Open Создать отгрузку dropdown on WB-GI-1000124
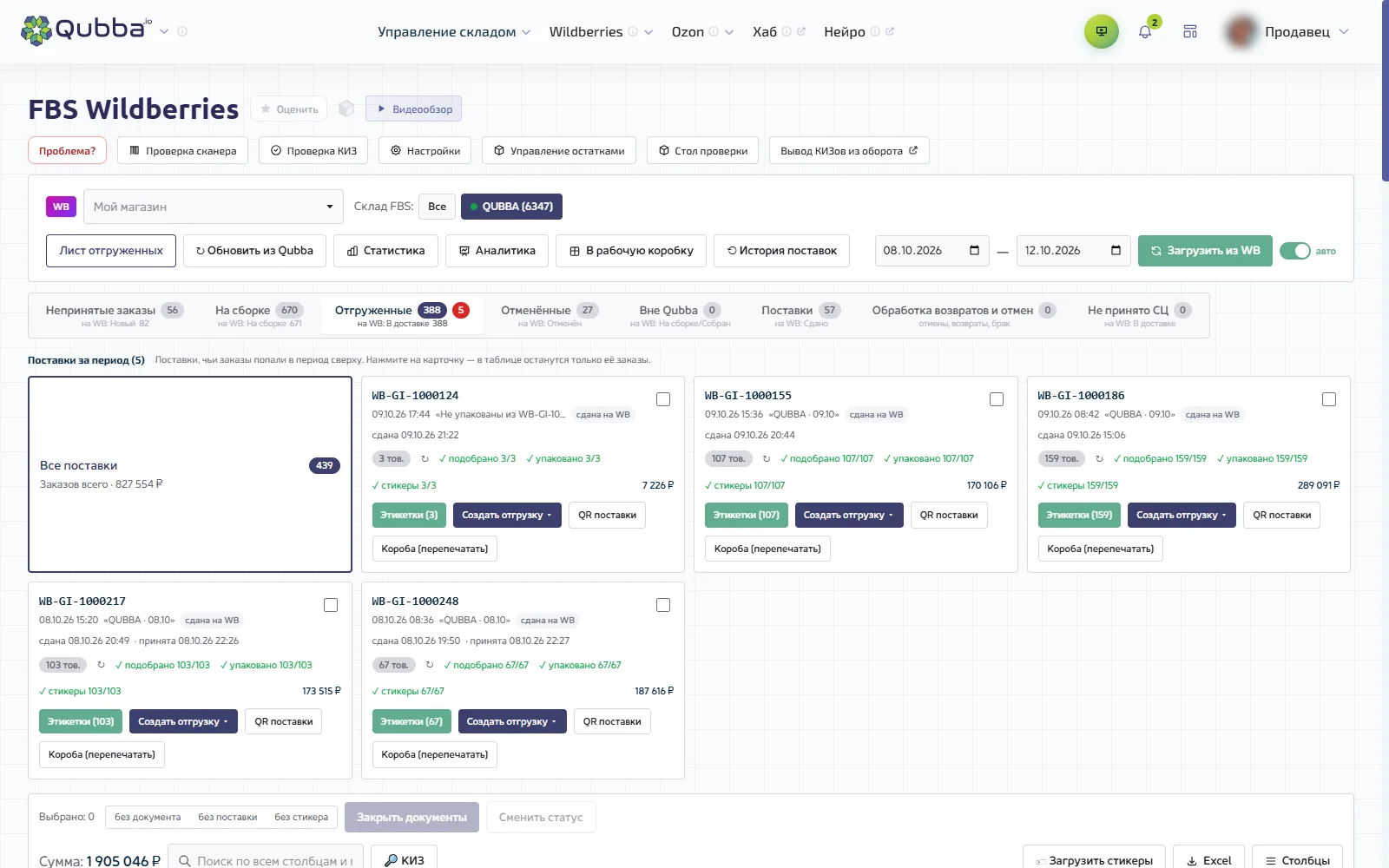1389x868 pixels. pyautogui.click(x=507, y=515)
